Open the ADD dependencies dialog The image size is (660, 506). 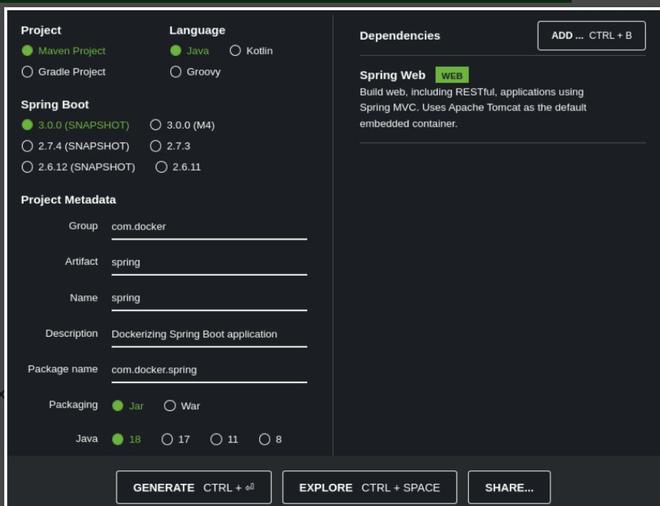click(x=591, y=36)
